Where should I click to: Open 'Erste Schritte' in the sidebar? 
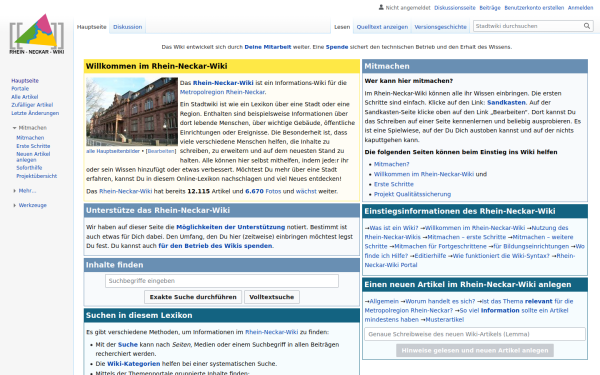33,146
